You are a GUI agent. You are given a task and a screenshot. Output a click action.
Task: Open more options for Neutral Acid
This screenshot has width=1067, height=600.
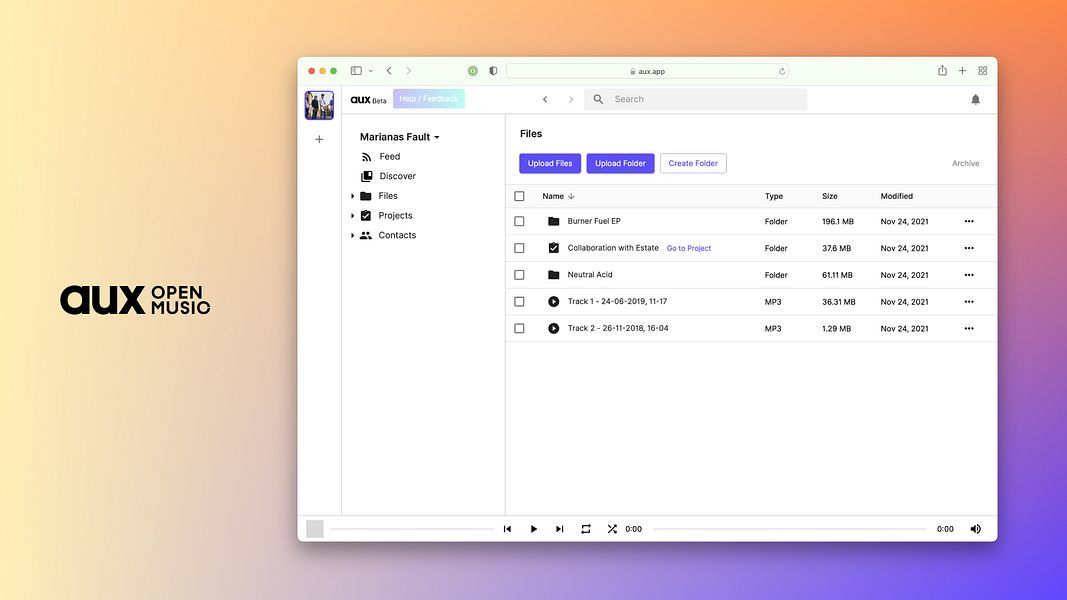[969, 275]
